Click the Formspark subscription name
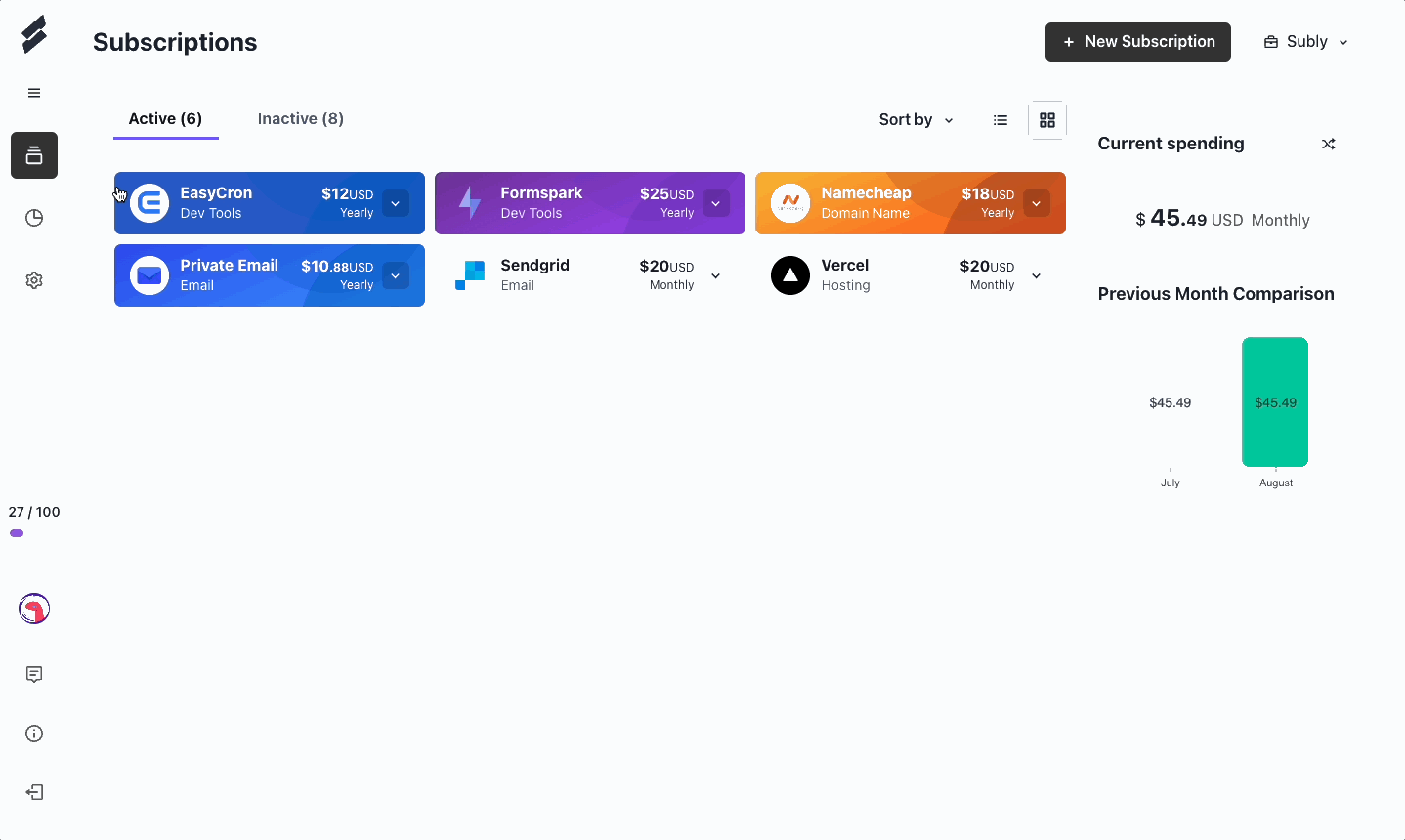 point(541,193)
